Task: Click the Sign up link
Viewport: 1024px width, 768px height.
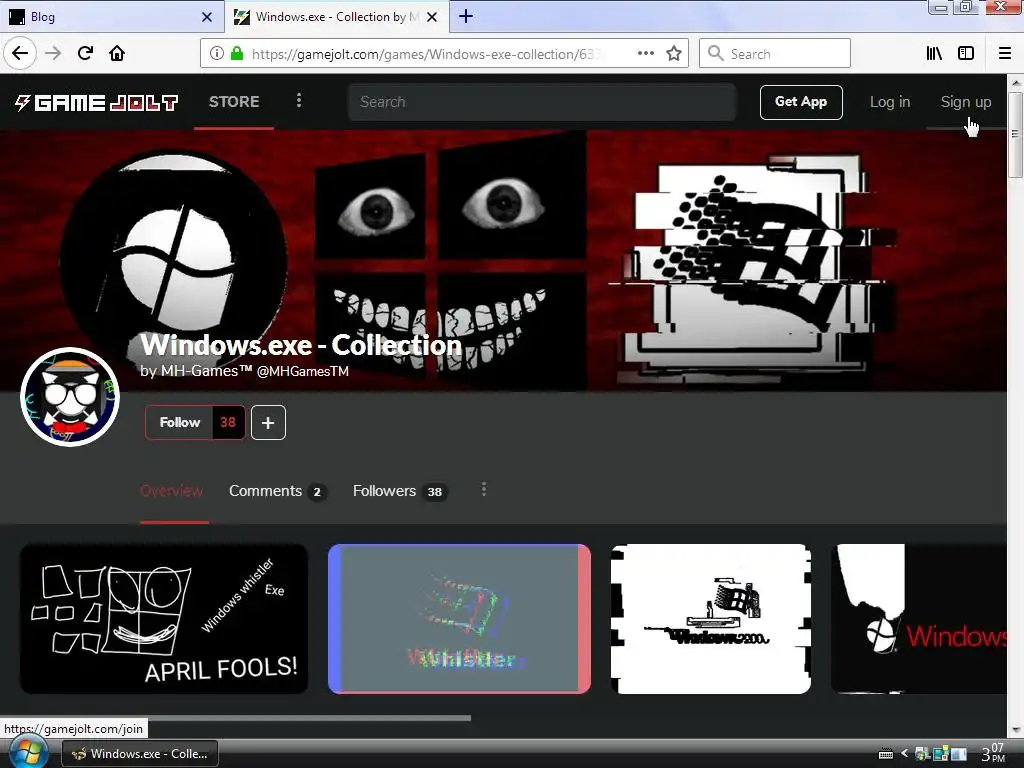Action: [x=966, y=102]
